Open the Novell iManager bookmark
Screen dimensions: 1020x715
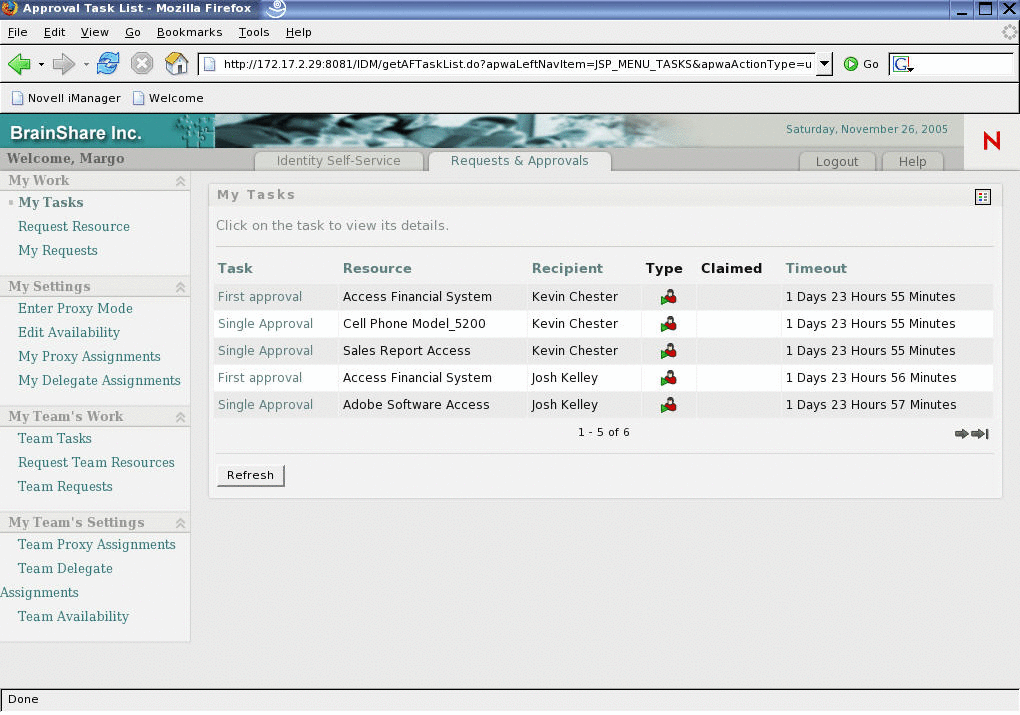pos(66,98)
